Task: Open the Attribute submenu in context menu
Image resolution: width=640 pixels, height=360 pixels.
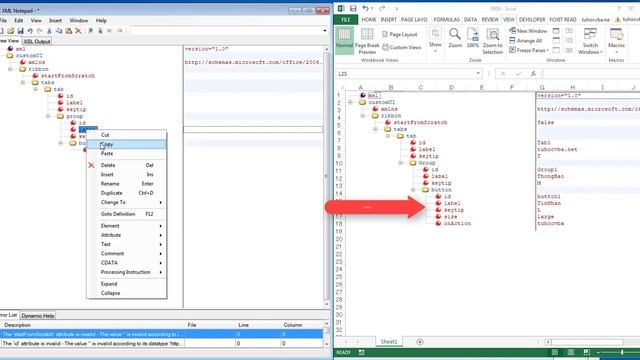Action: pos(127,235)
